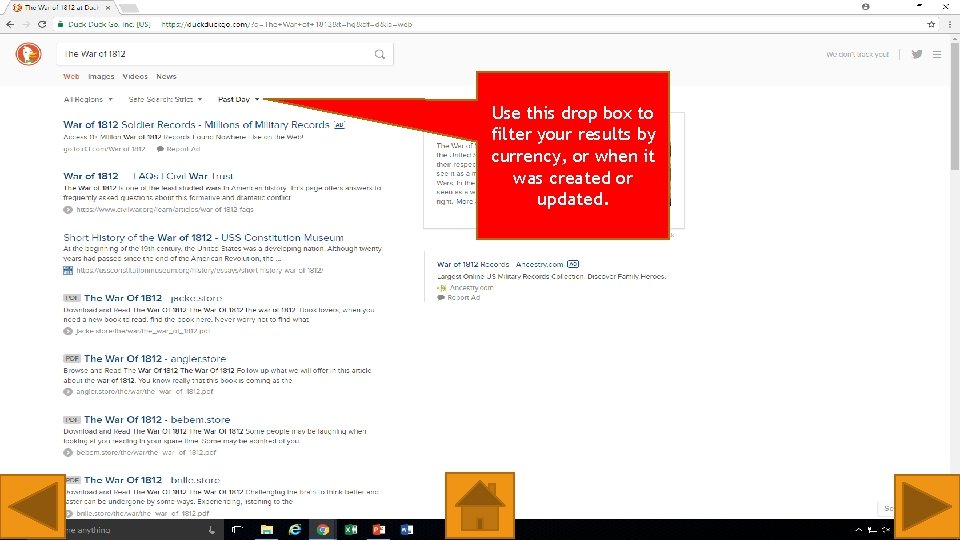Open Word in taskbar
Screen dimensions: 960x540
407,530
